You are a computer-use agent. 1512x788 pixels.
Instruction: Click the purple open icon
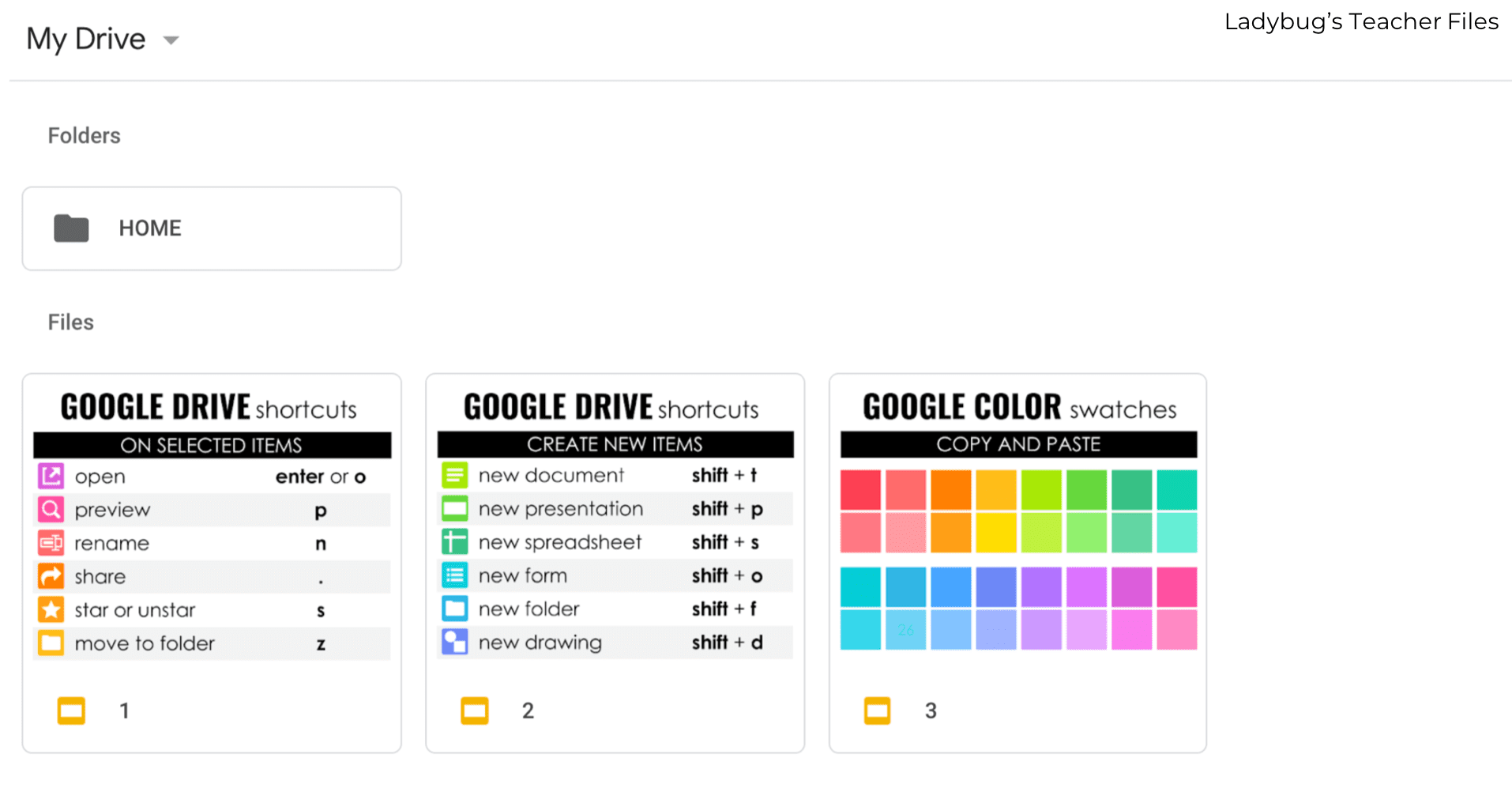coord(51,476)
